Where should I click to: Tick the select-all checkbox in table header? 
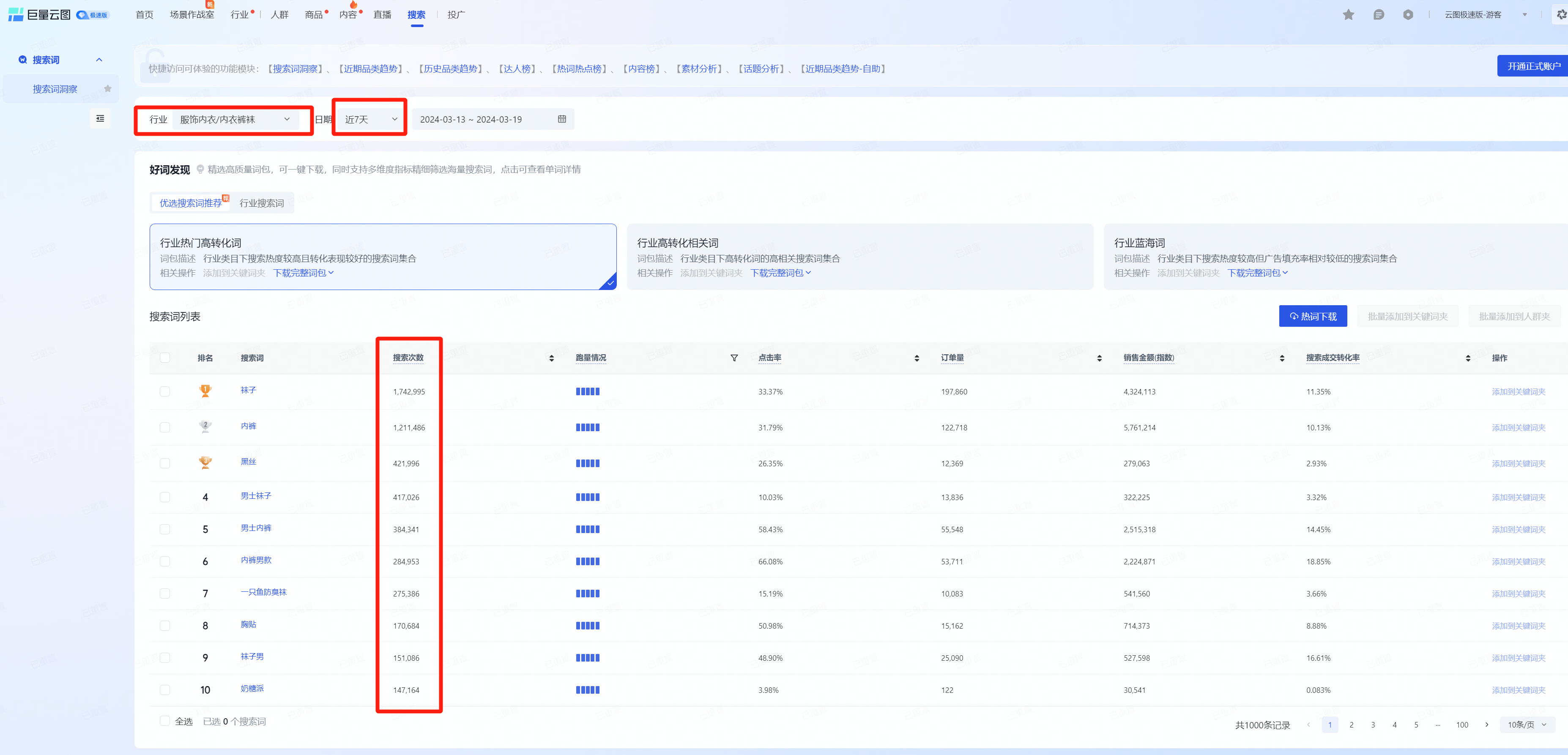[x=164, y=357]
